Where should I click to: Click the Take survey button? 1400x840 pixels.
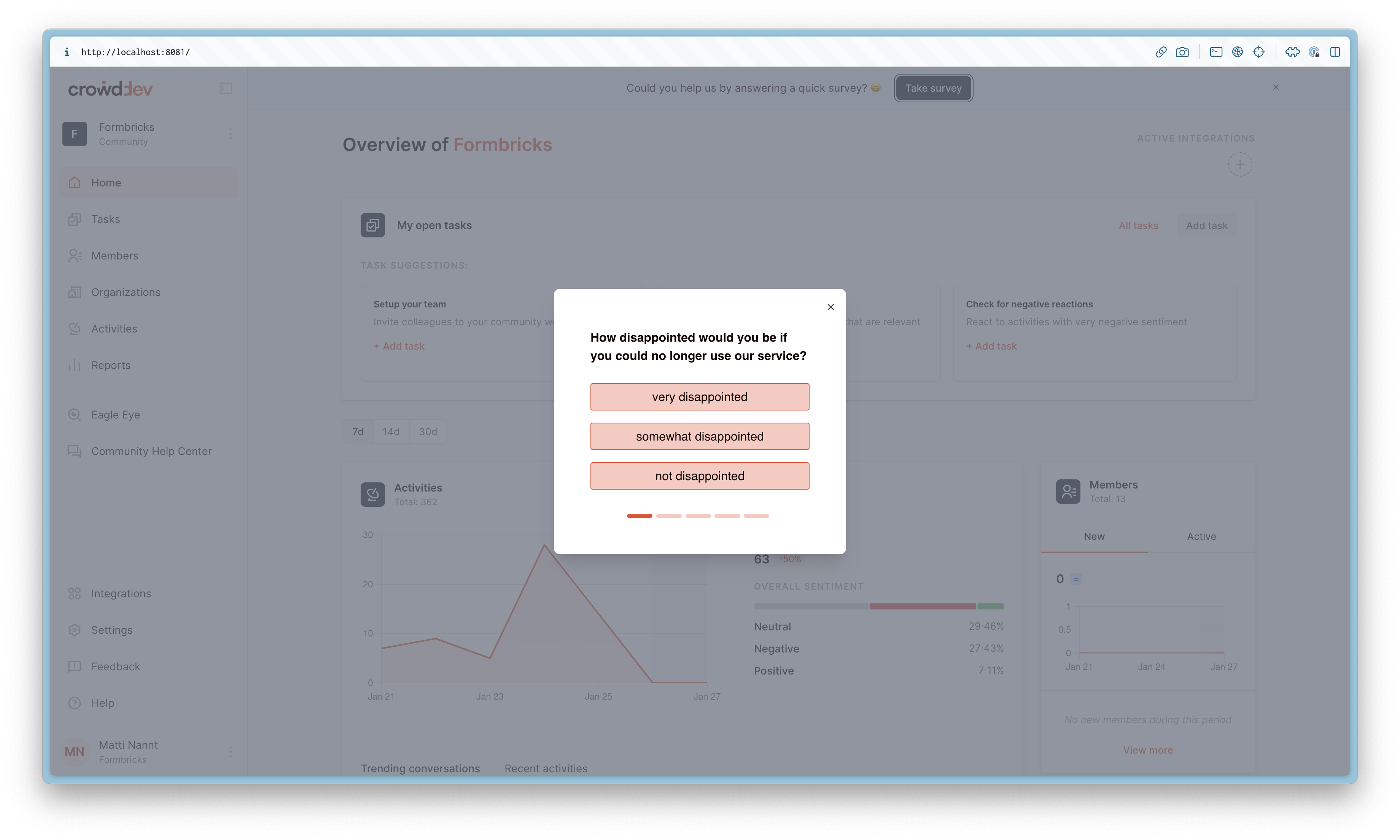(933, 88)
